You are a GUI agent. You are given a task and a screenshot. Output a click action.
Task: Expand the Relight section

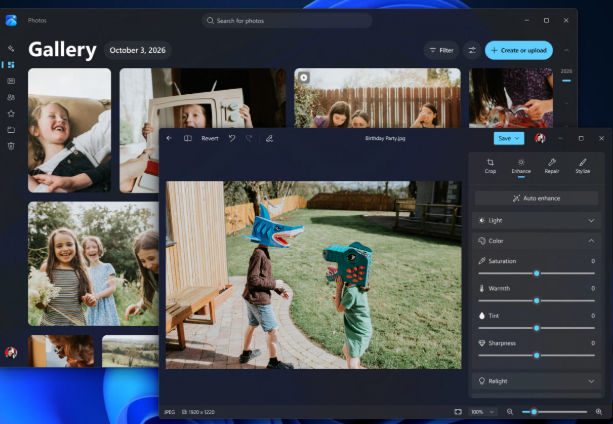[x=536, y=381]
